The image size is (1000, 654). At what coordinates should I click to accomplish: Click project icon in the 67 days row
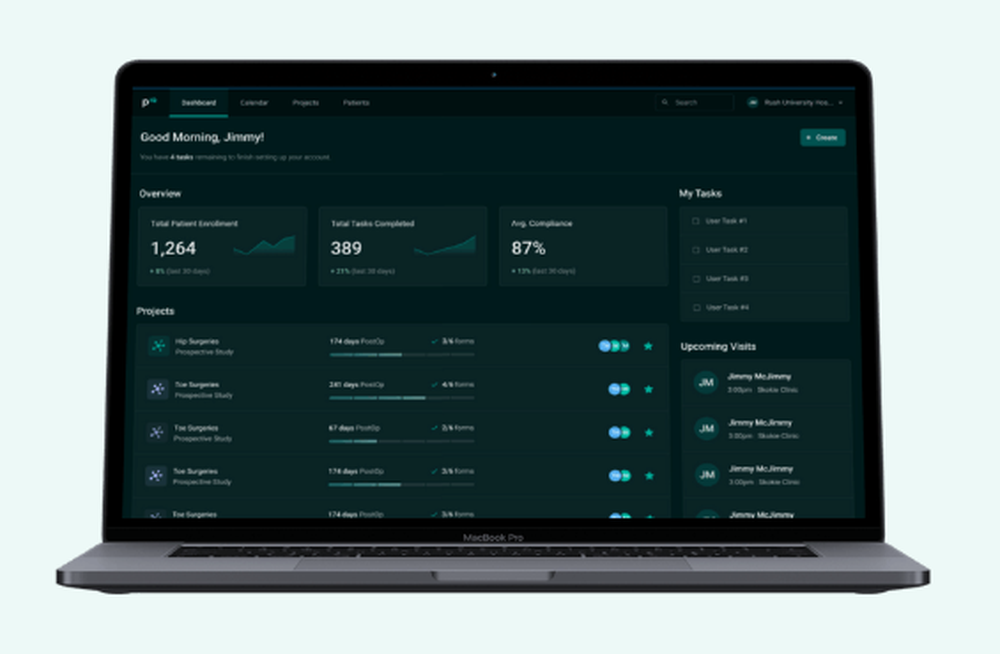157,433
